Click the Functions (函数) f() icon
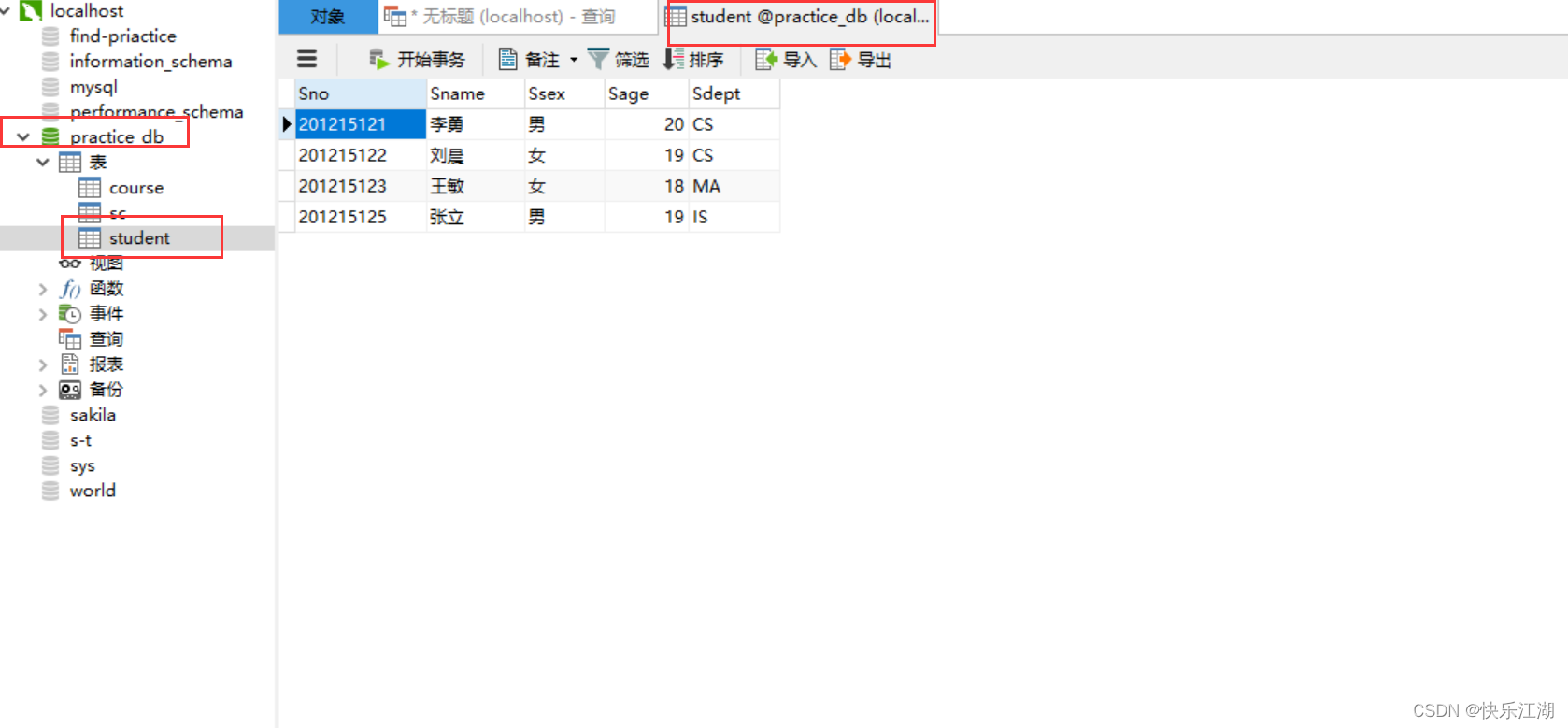 pyautogui.click(x=70, y=289)
